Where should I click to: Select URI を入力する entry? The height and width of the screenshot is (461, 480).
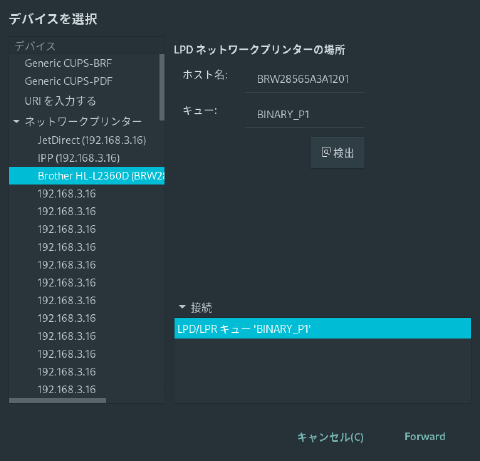pos(87,101)
